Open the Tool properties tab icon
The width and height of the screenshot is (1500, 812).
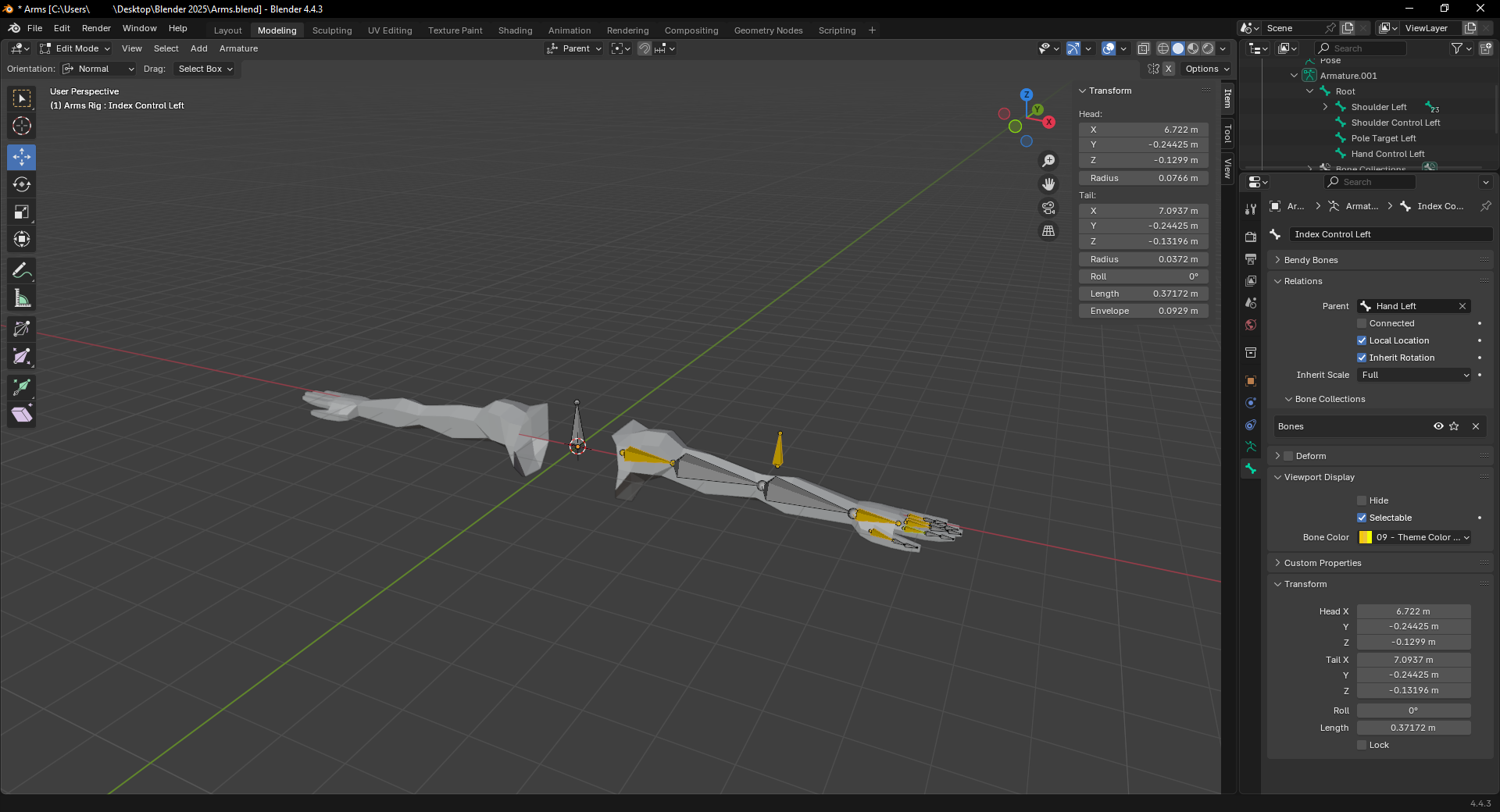pos(1251,209)
